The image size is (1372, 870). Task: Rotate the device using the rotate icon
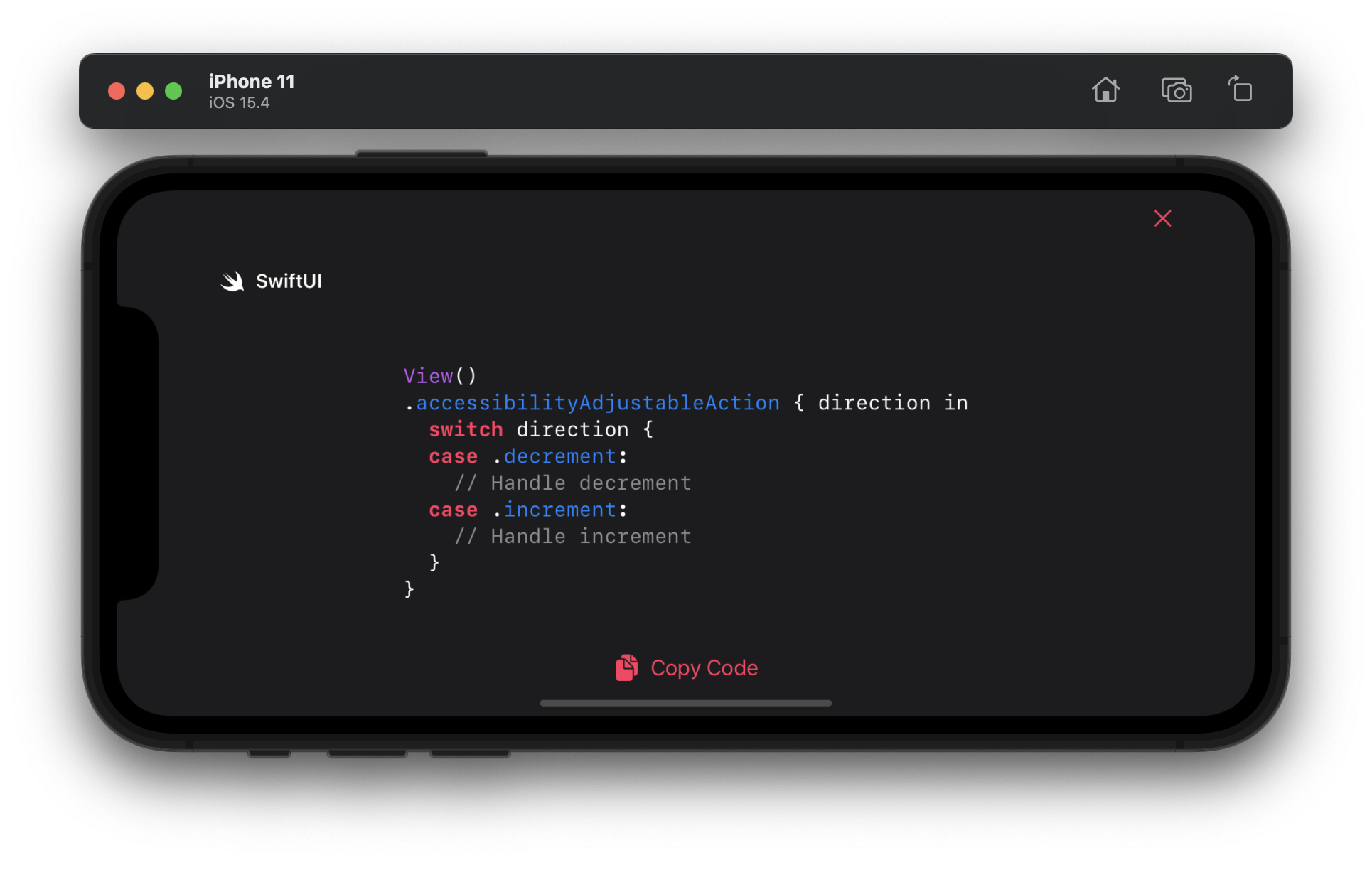click(x=1240, y=90)
